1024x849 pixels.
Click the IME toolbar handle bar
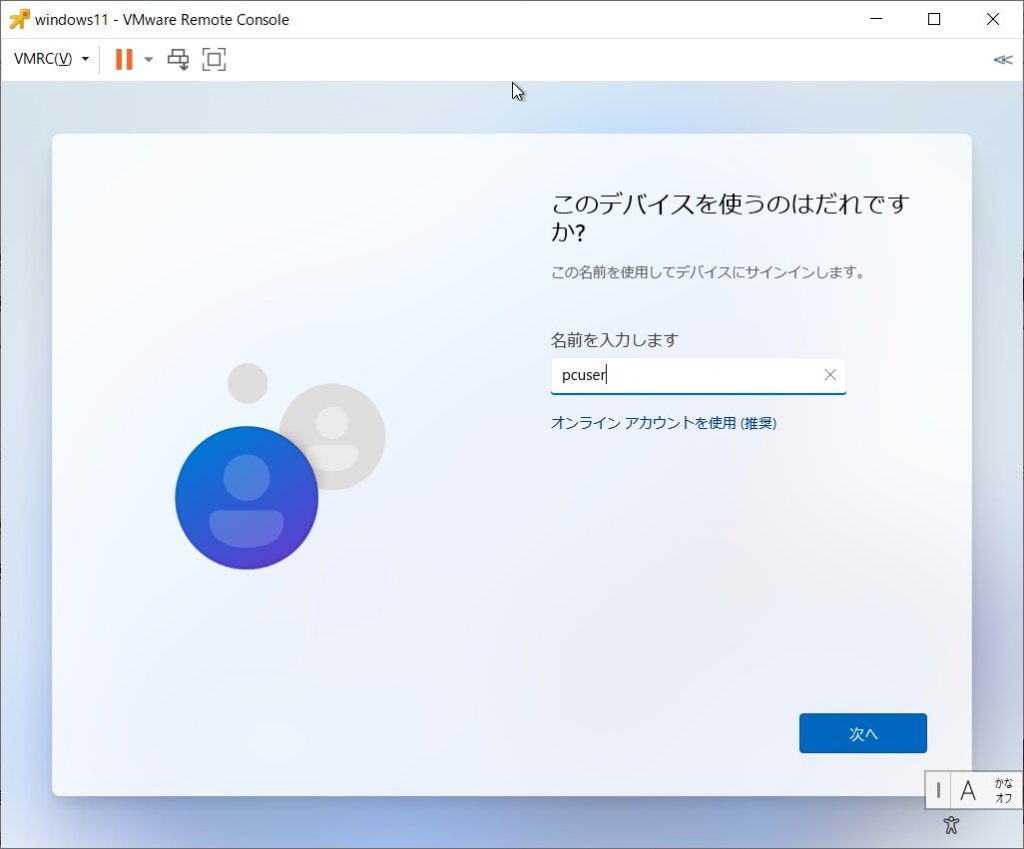tap(938, 791)
